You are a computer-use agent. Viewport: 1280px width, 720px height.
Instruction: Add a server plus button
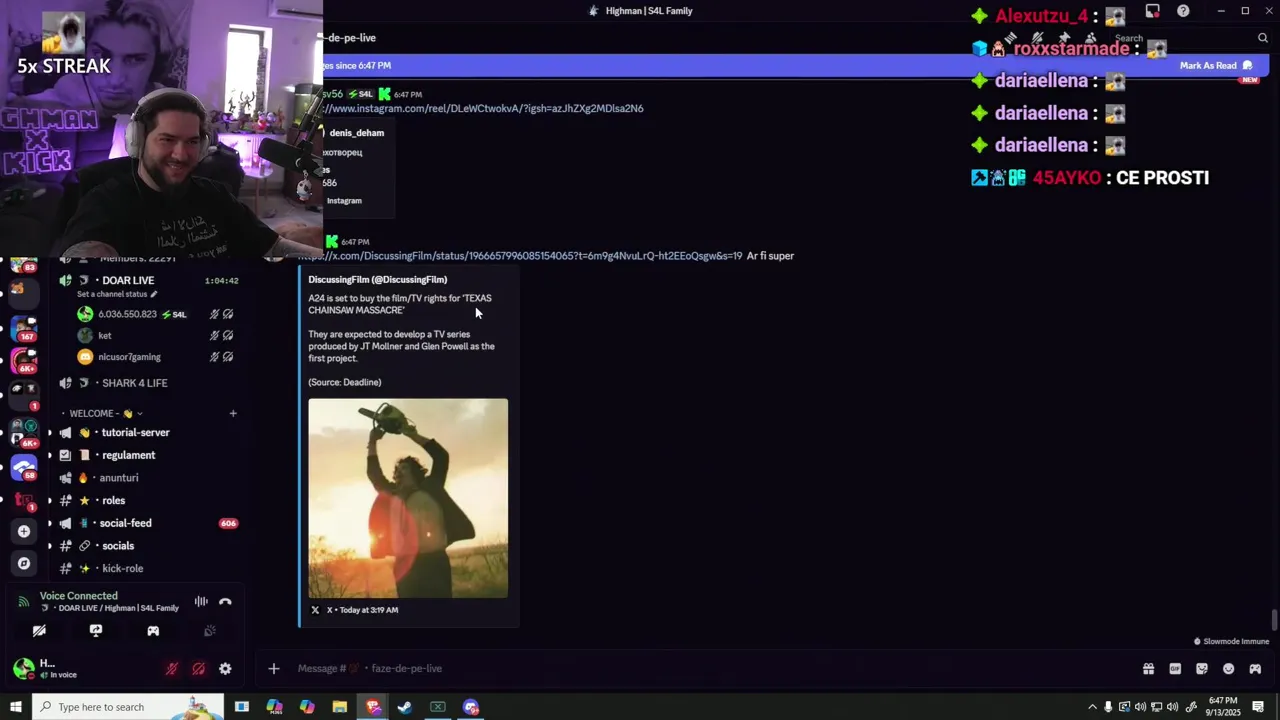(24, 531)
